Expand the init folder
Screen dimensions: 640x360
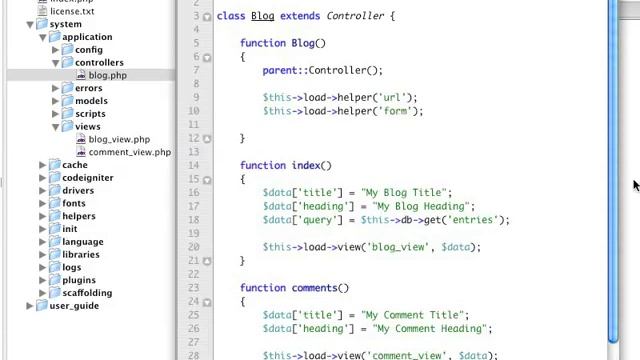(x=42, y=229)
